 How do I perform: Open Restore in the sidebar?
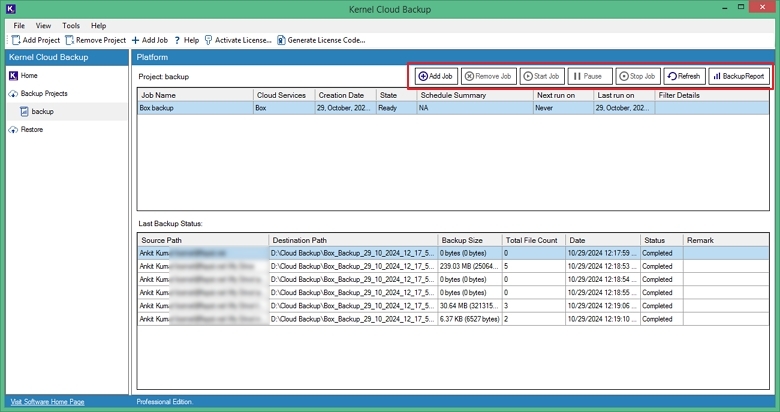(26, 129)
